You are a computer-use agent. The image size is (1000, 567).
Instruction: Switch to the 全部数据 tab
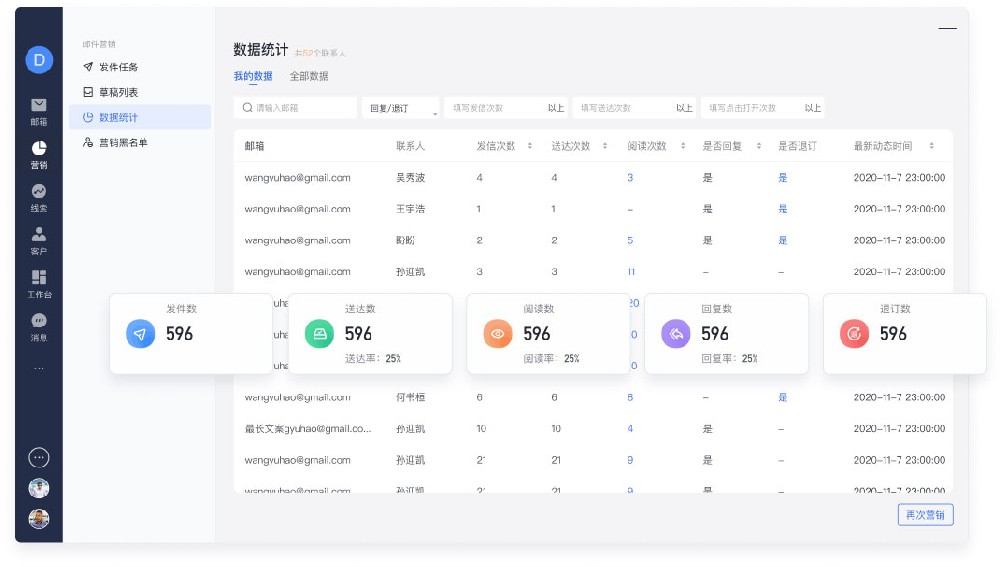[309, 77]
